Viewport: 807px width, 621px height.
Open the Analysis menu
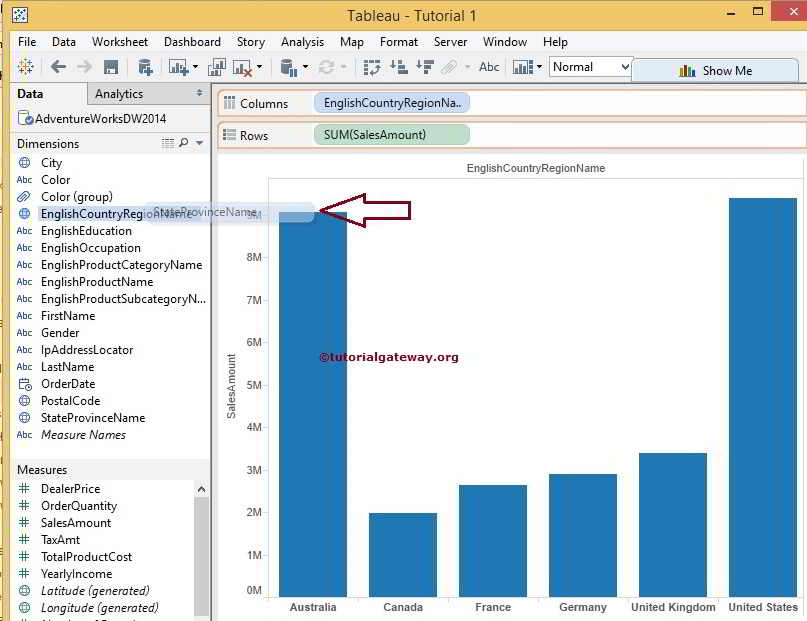(302, 42)
